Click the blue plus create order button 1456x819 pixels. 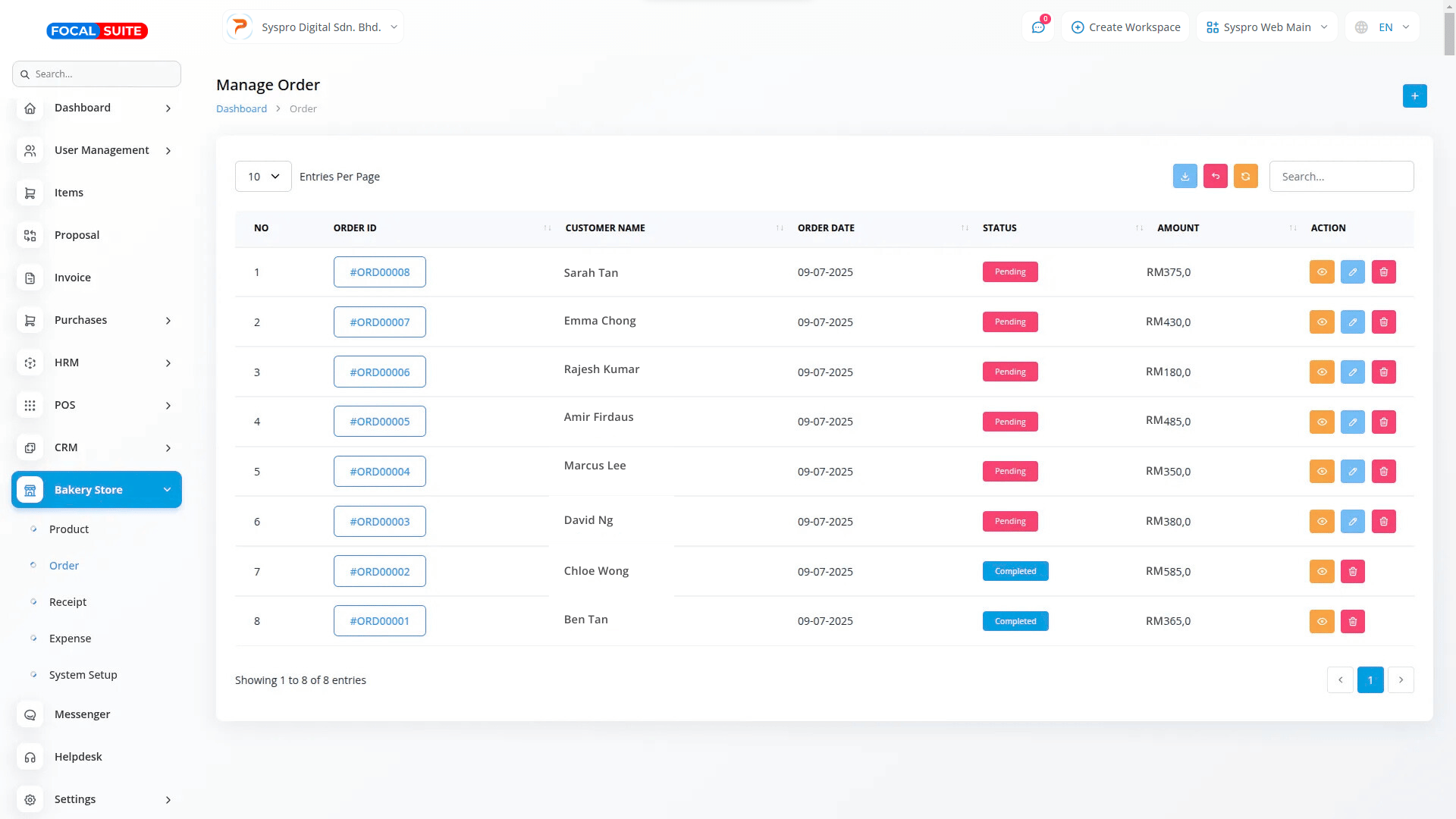(x=1414, y=96)
